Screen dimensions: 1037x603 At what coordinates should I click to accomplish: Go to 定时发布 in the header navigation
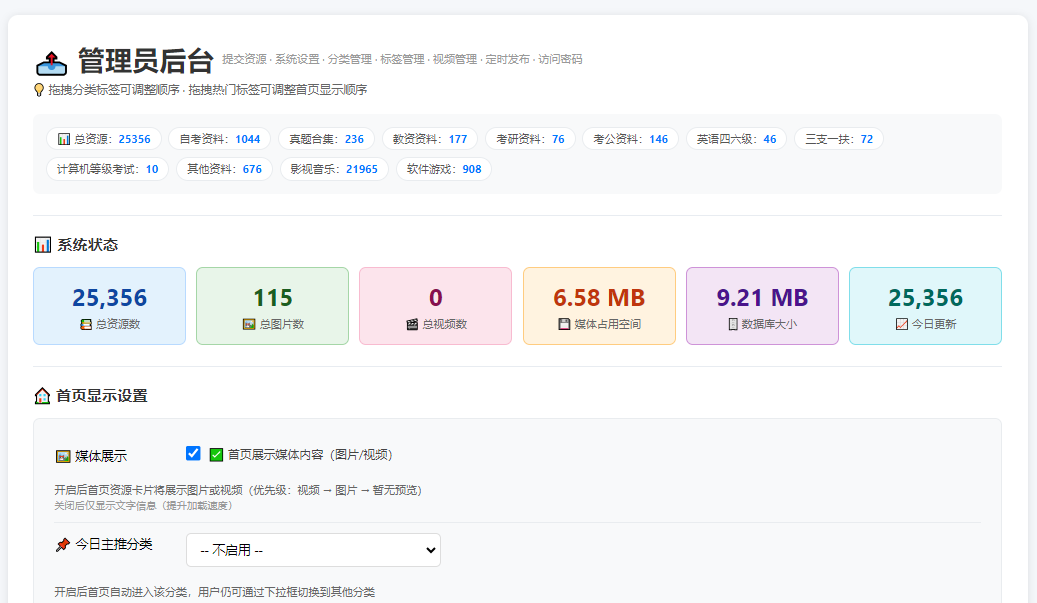point(507,60)
